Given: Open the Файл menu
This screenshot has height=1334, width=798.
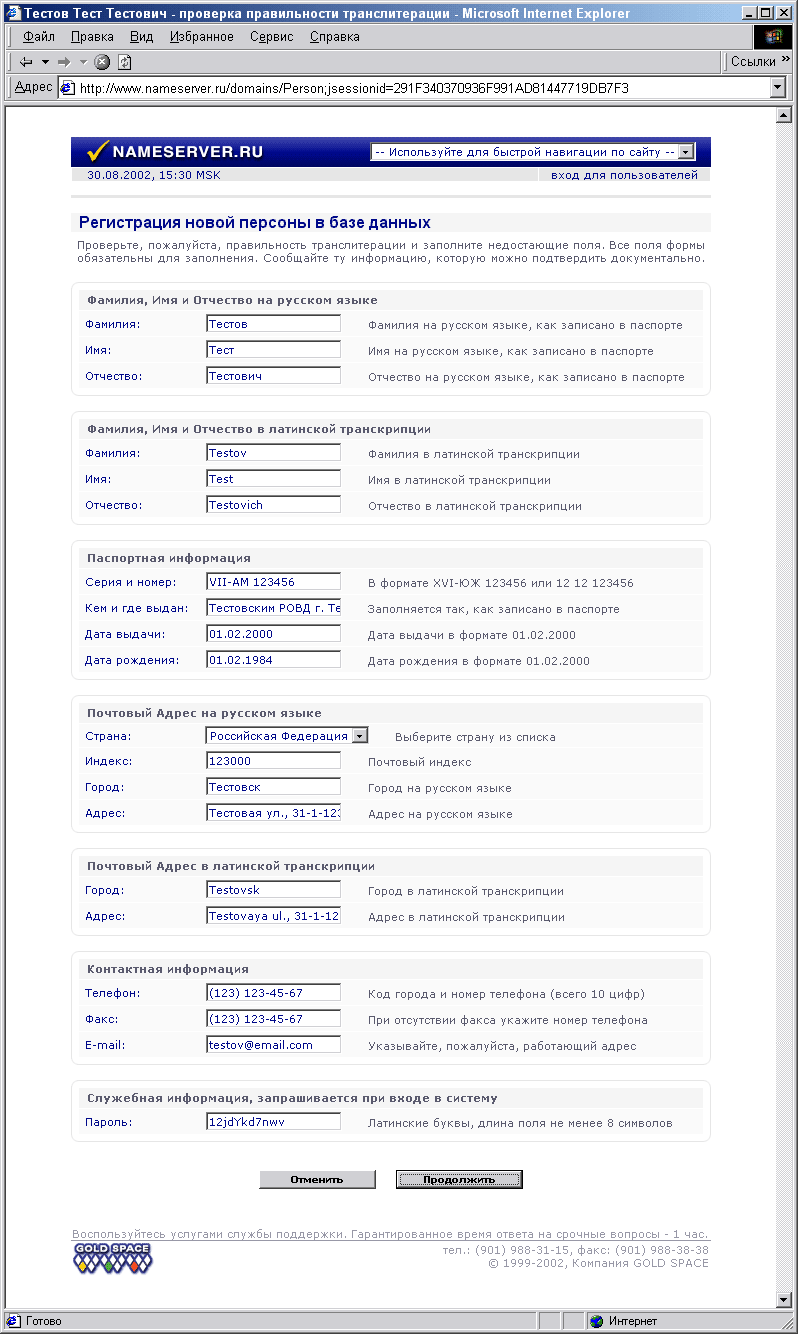Looking at the screenshot, I should click(x=39, y=37).
